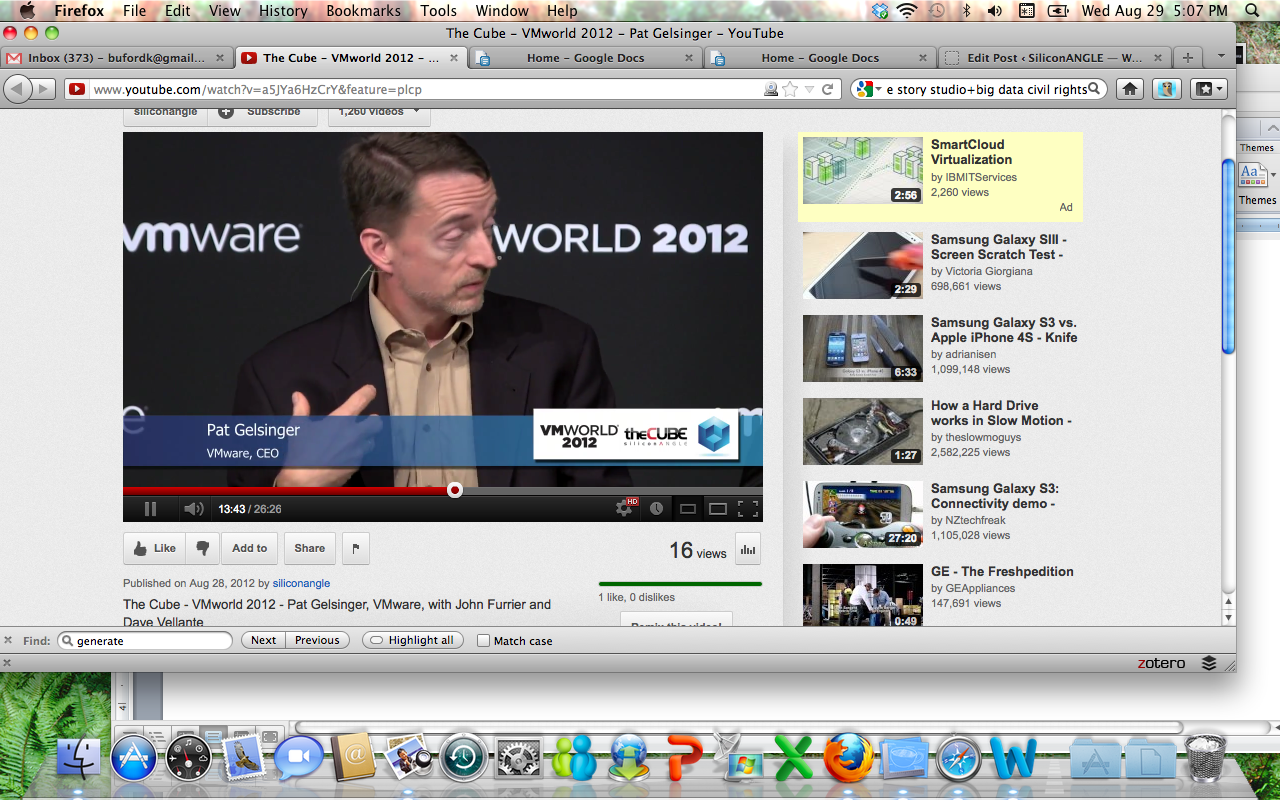The width and height of the screenshot is (1280, 800).
Task: Switch the player to small size
Action: coord(687,509)
